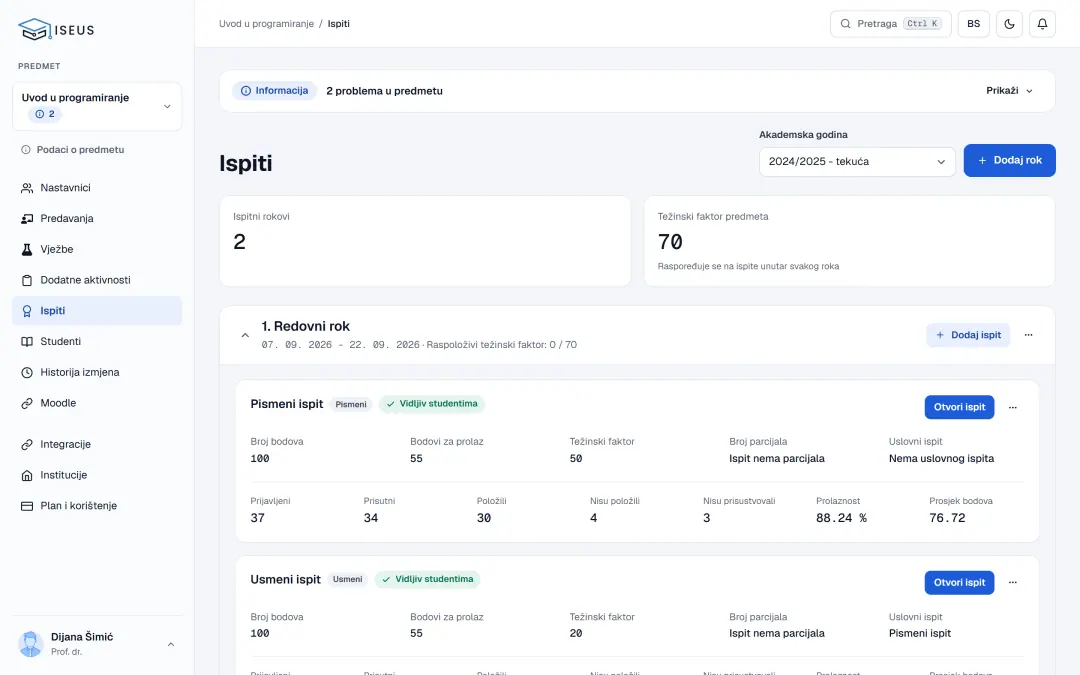
Task: Click the Težinski faktor predmeta value 70
Action: 670,242
